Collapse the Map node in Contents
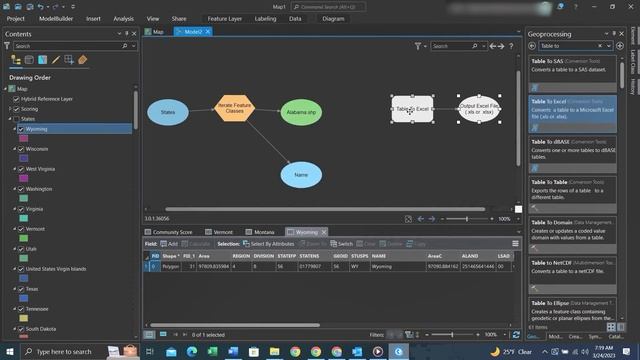The width and height of the screenshot is (640, 360). tap(5, 89)
